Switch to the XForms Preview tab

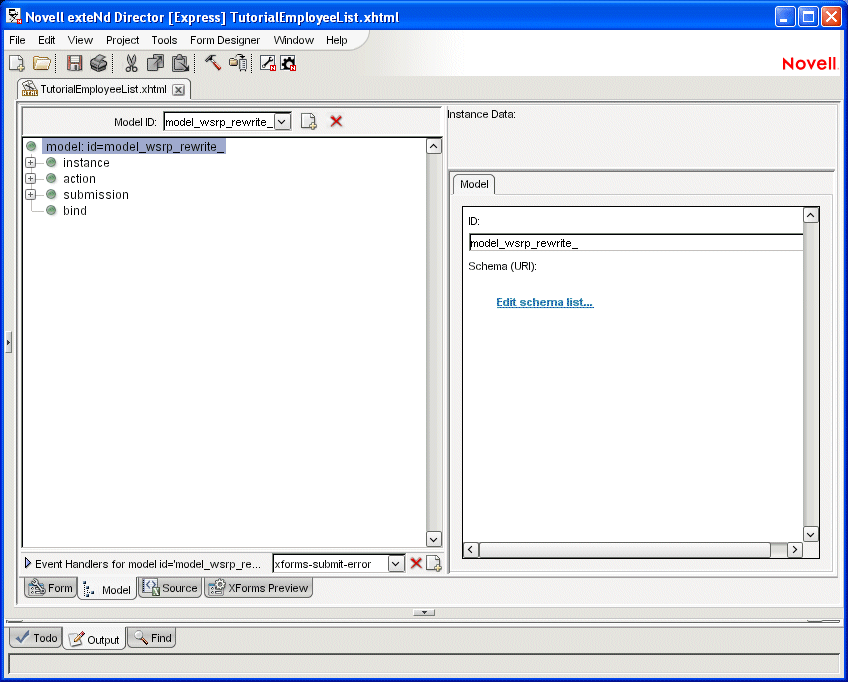[x=259, y=587]
